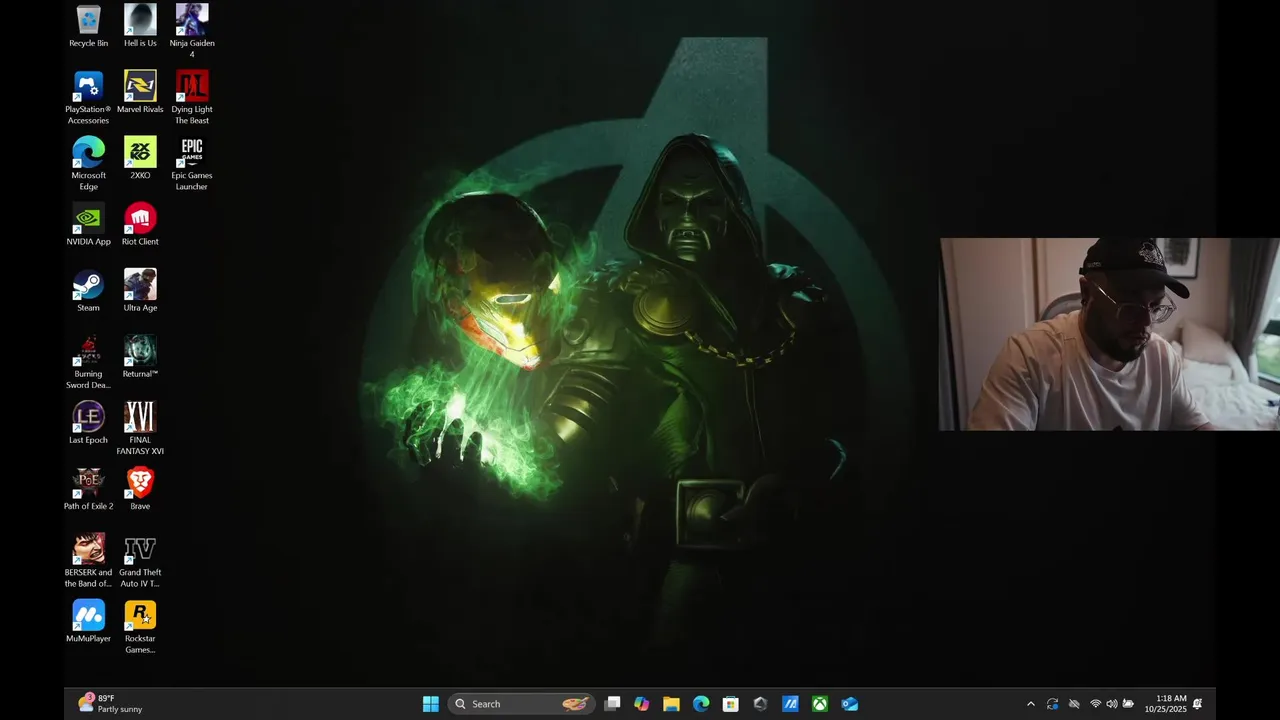
Task: Select the Ultra Age shortcut
Action: click(x=140, y=290)
